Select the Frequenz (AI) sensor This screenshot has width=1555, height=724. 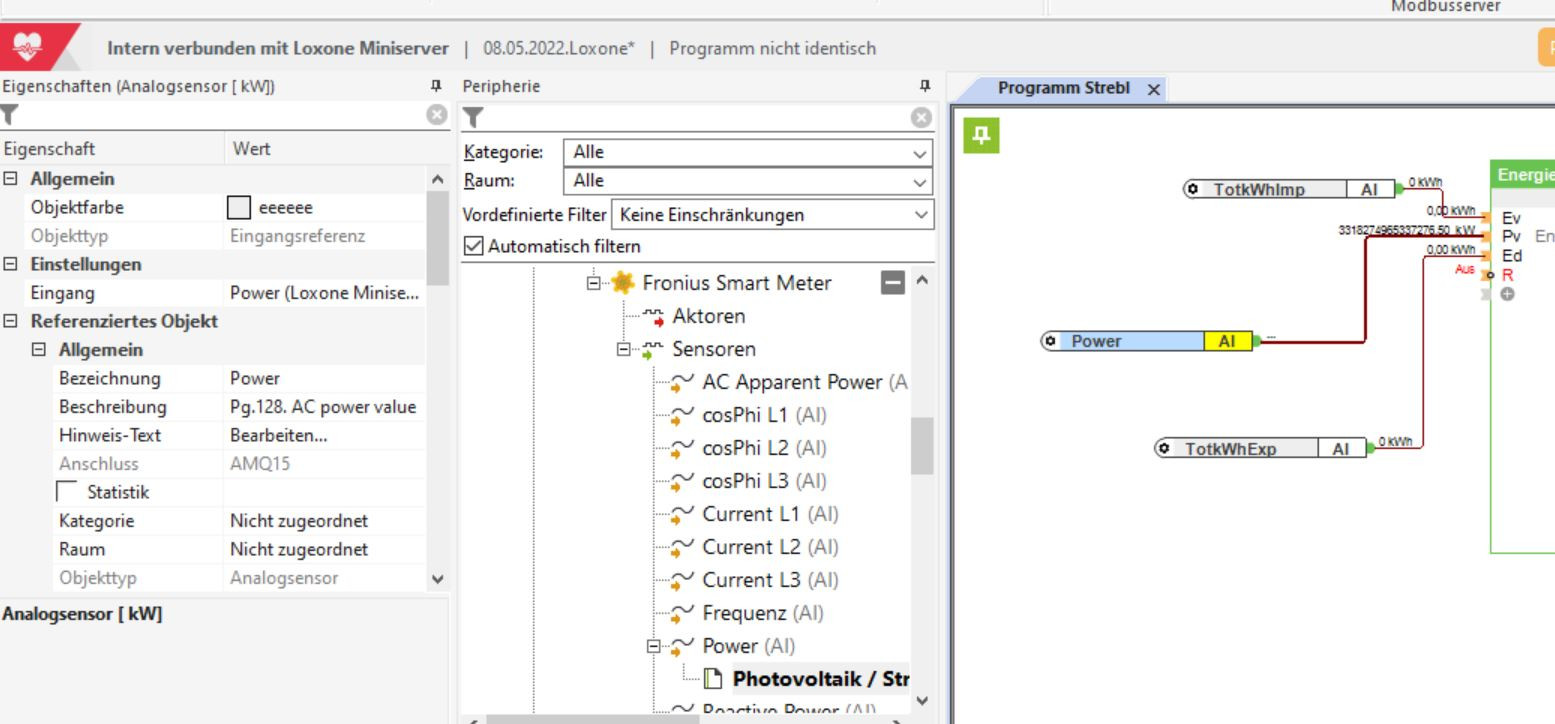pos(763,613)
